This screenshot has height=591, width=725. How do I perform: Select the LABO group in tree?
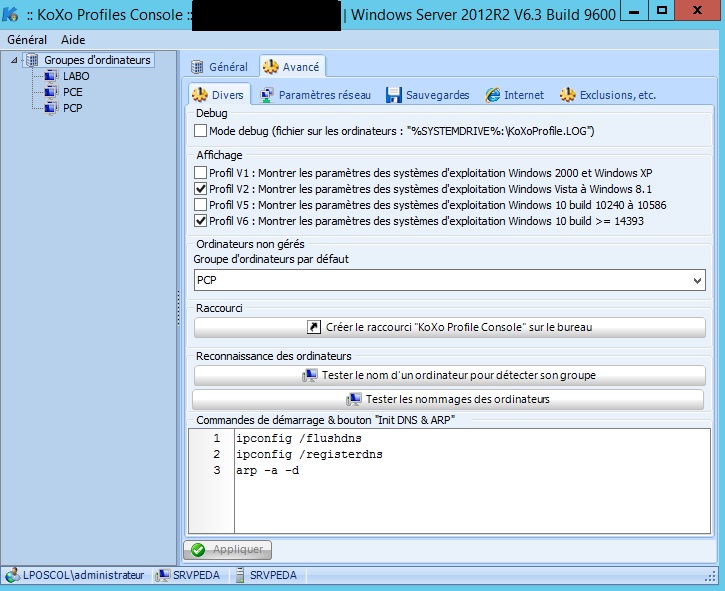76,76
